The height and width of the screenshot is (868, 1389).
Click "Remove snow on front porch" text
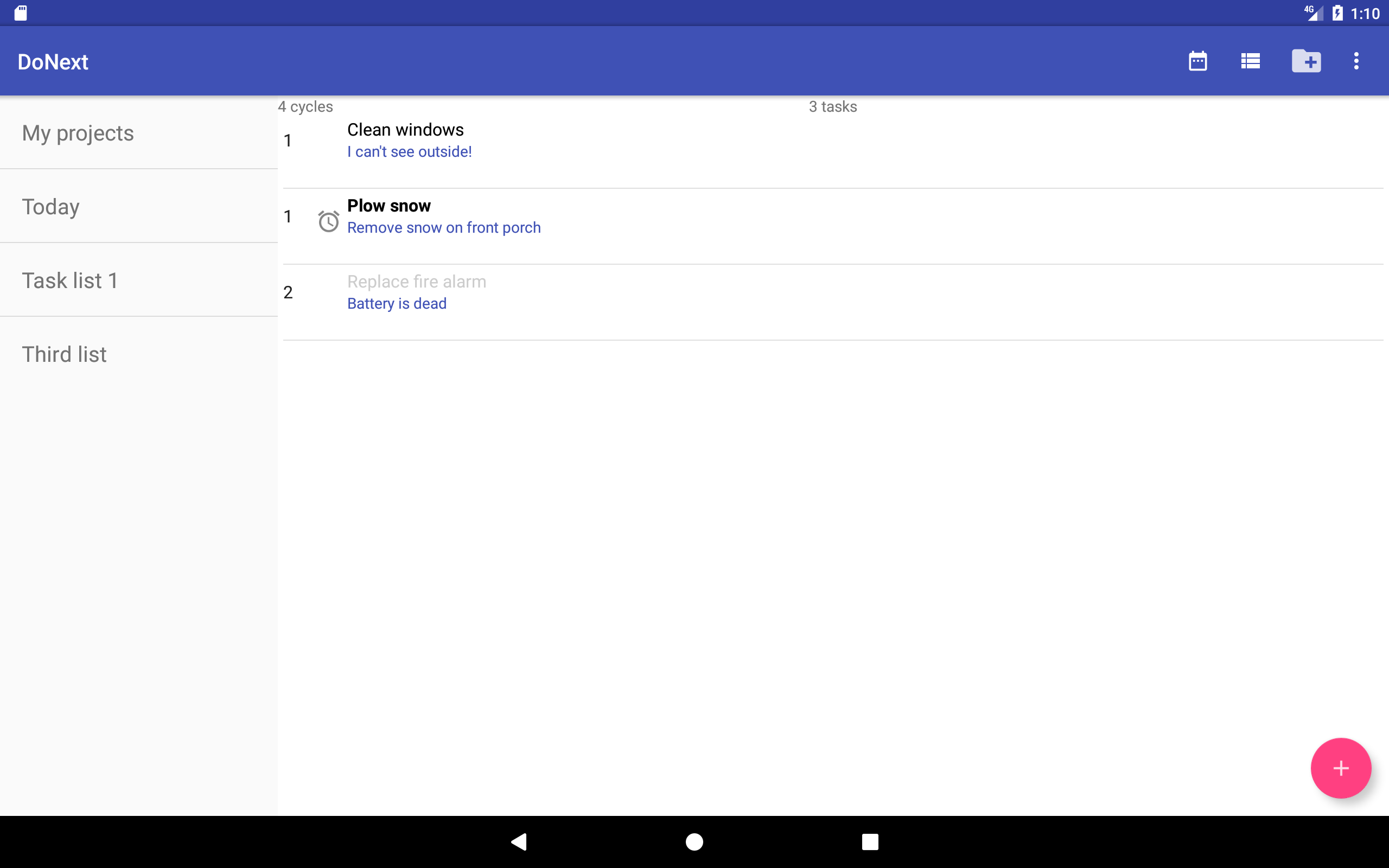point(444,227)
